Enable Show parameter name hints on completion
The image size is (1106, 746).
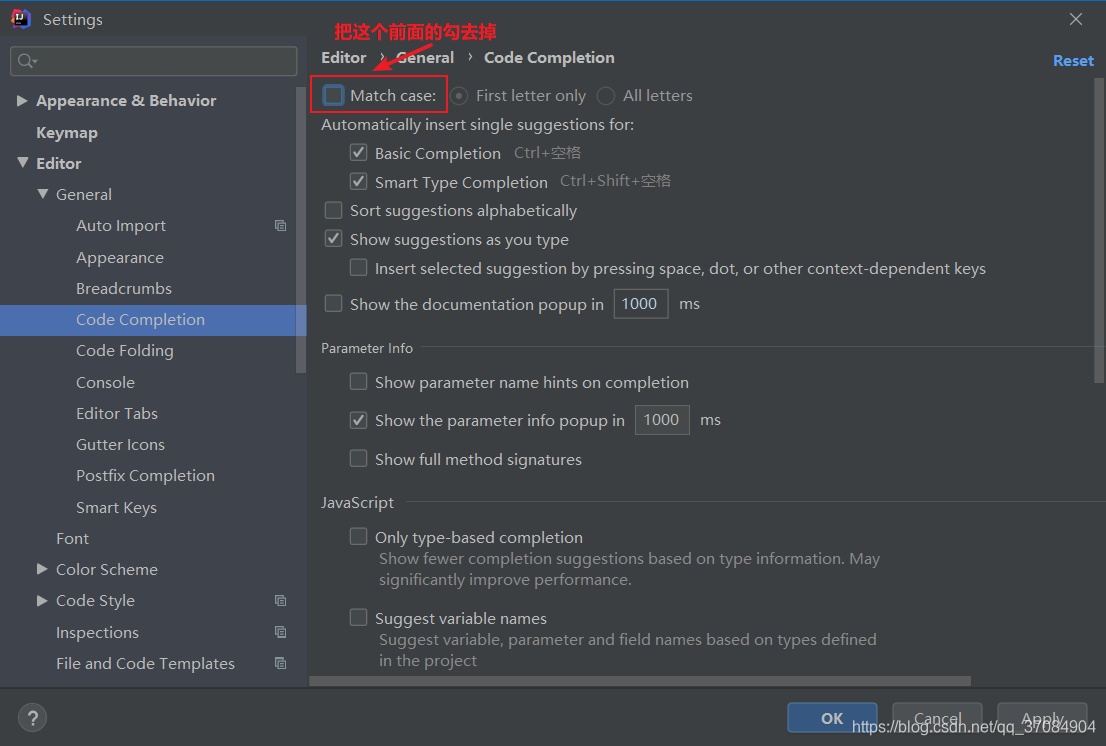coord(358,382)
